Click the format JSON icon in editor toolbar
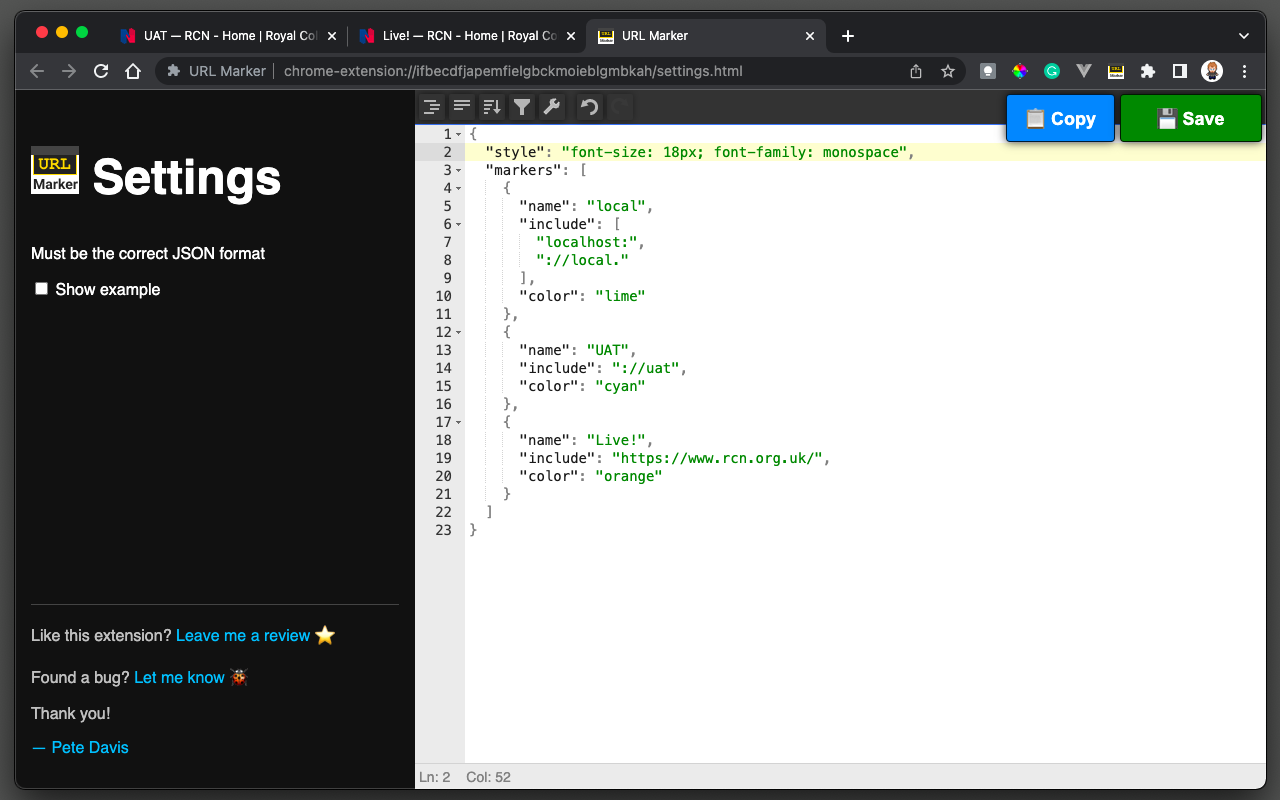The height and width of the screenshot is (800, 1280). [432, 107]
